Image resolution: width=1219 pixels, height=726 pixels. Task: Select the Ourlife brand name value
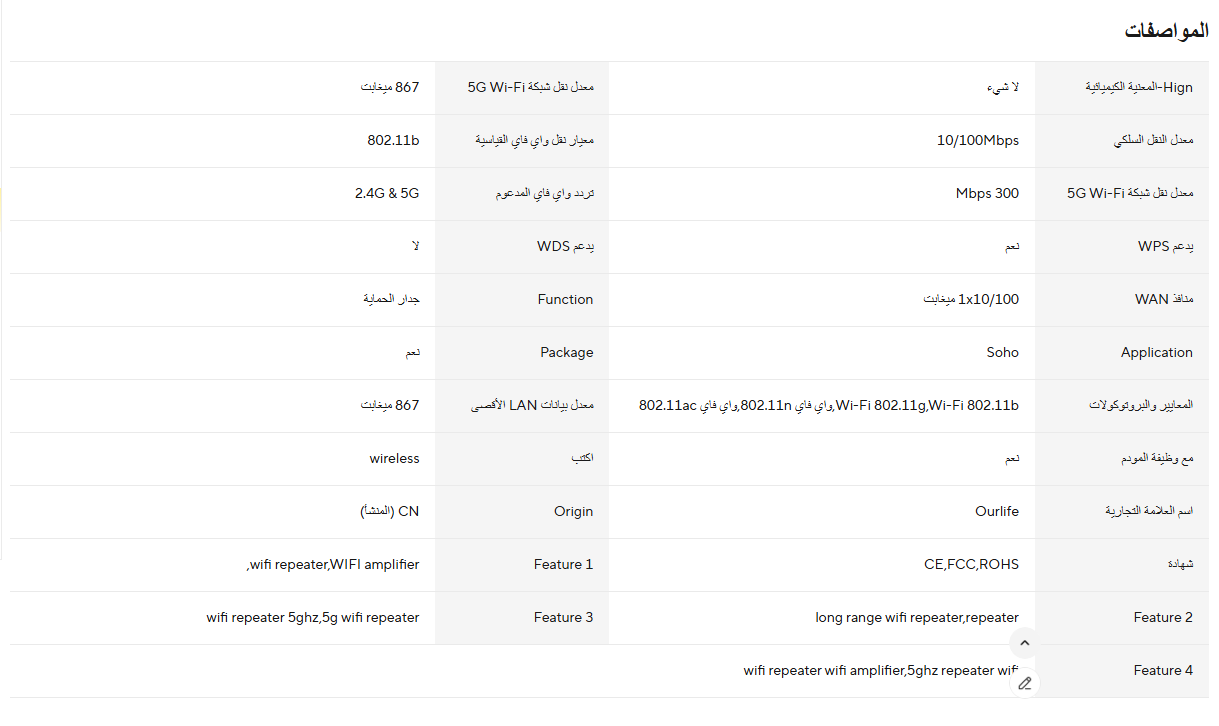(997, 512)
